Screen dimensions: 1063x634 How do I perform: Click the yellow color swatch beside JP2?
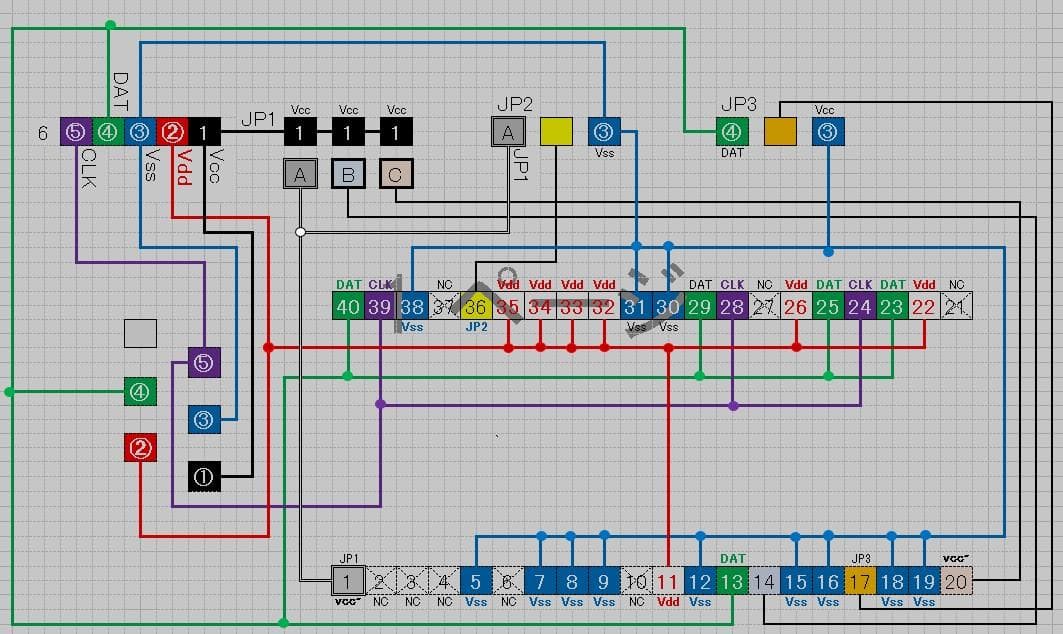click(556, 130)
